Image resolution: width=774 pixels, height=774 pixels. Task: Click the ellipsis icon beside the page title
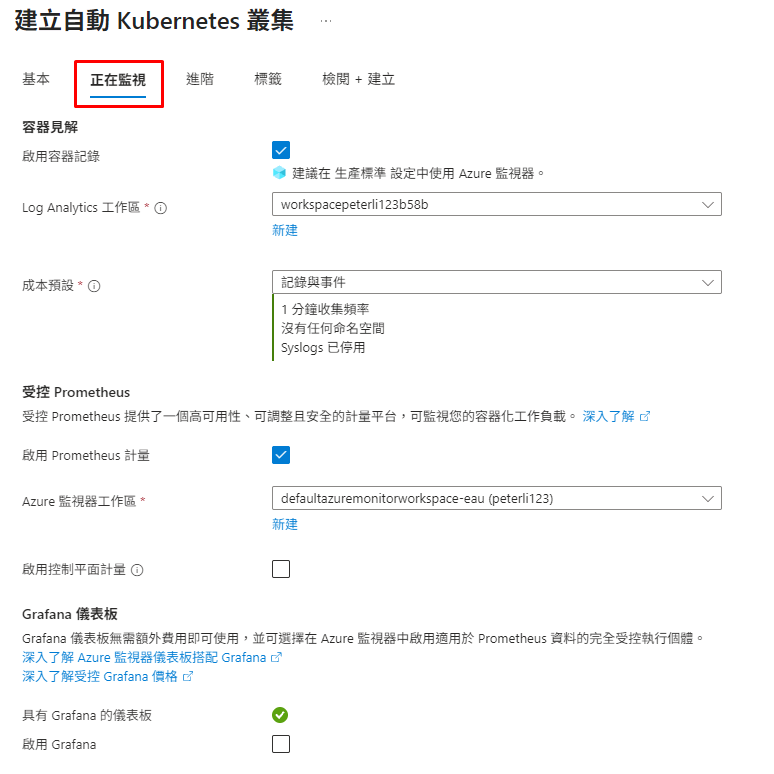[326, 21]
